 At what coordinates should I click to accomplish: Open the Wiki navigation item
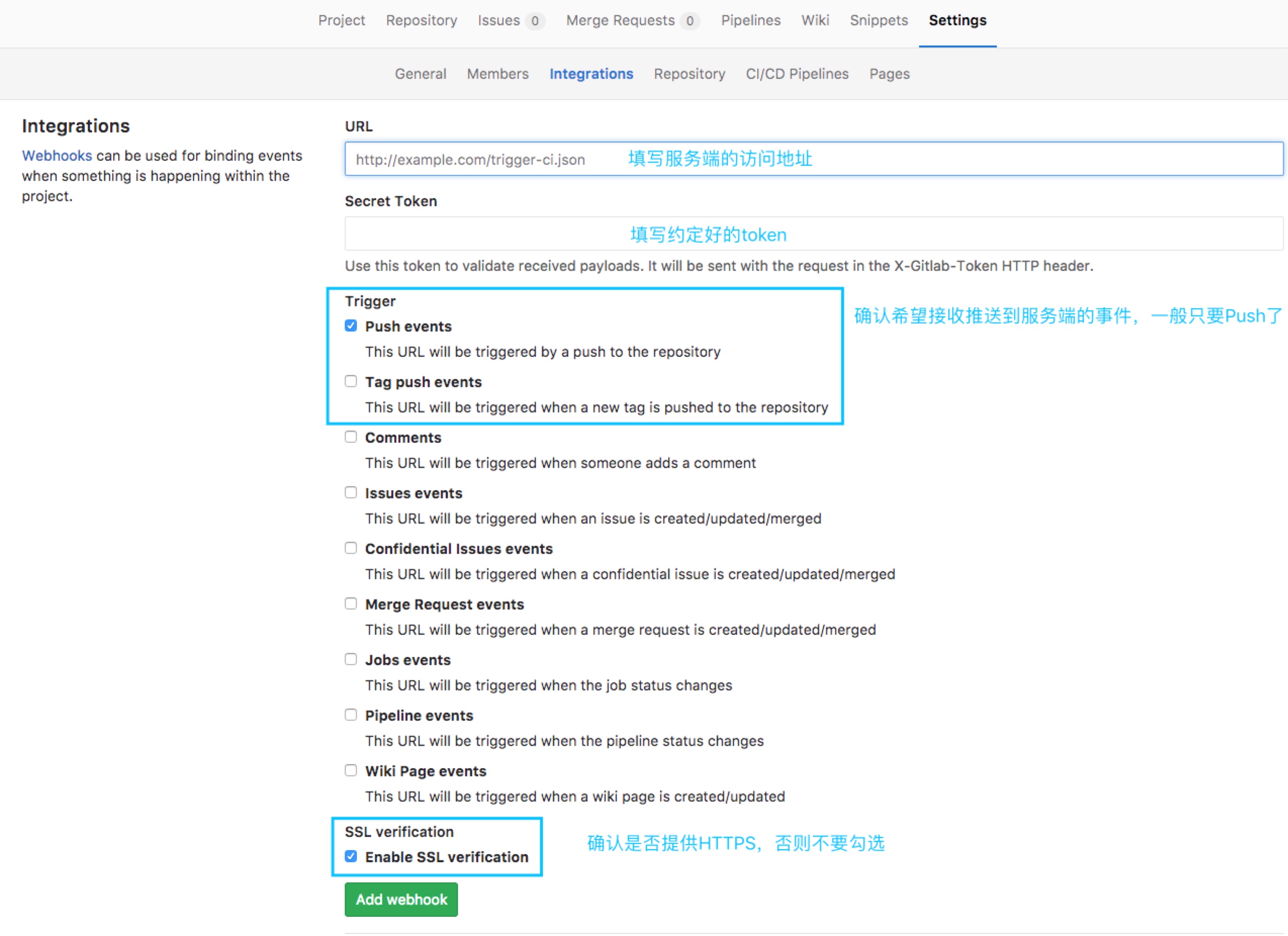(x=815, y=20)
